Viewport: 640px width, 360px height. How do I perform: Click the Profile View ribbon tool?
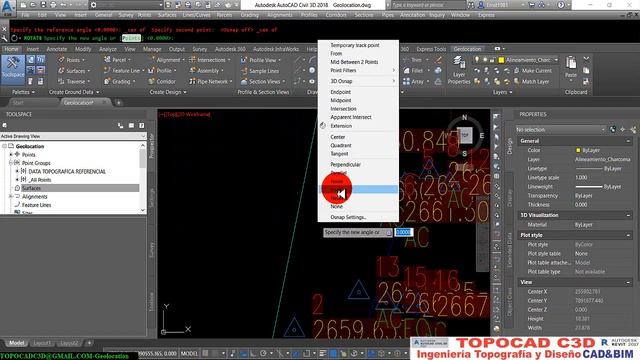(x=260, y=60)
